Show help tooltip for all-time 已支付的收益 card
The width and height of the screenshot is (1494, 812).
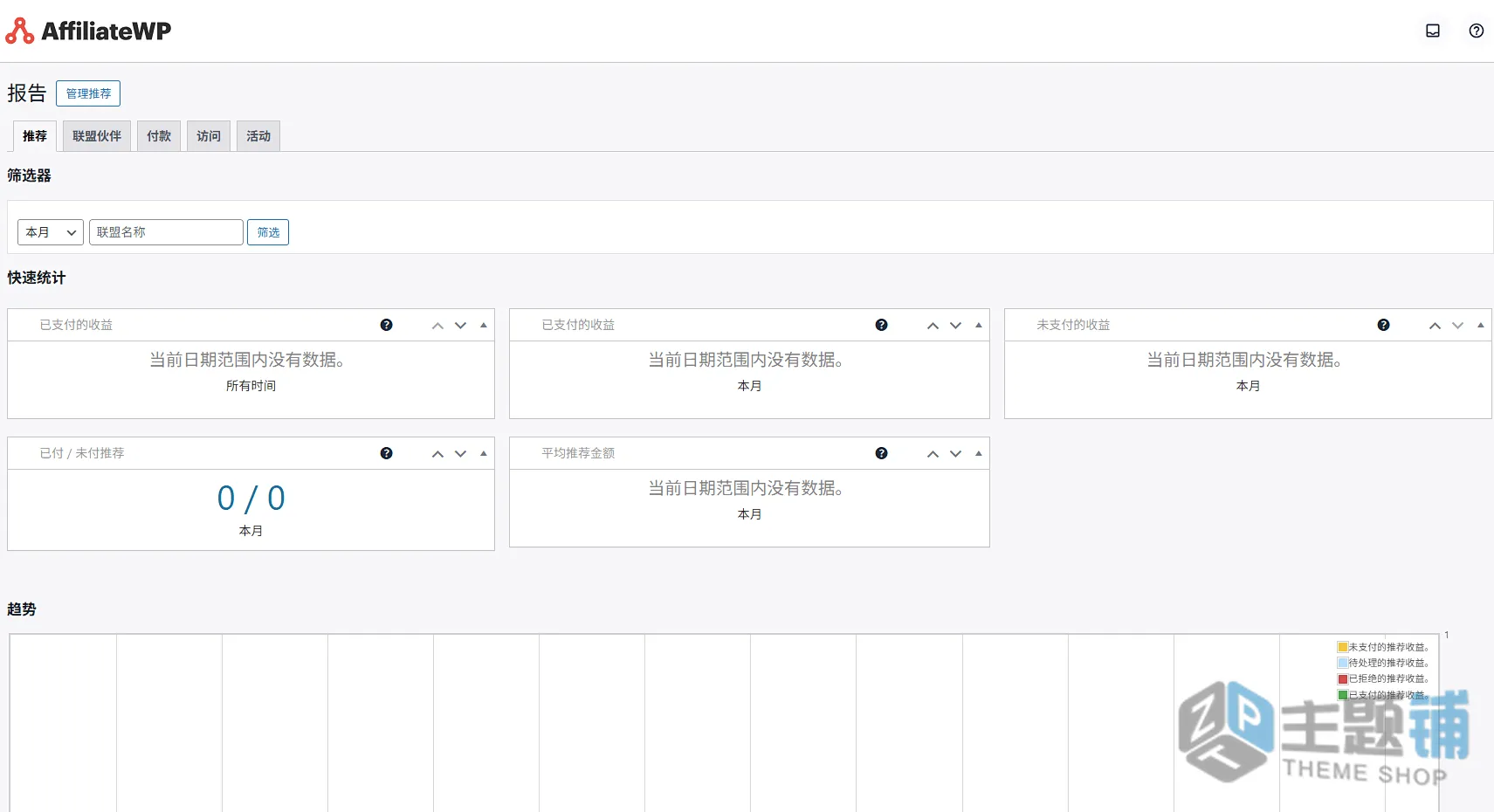click(x=386, y=325)
